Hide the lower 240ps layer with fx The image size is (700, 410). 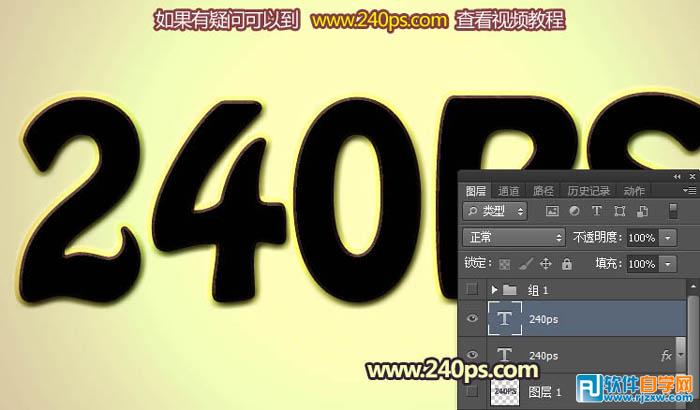(x=472, y=355)
